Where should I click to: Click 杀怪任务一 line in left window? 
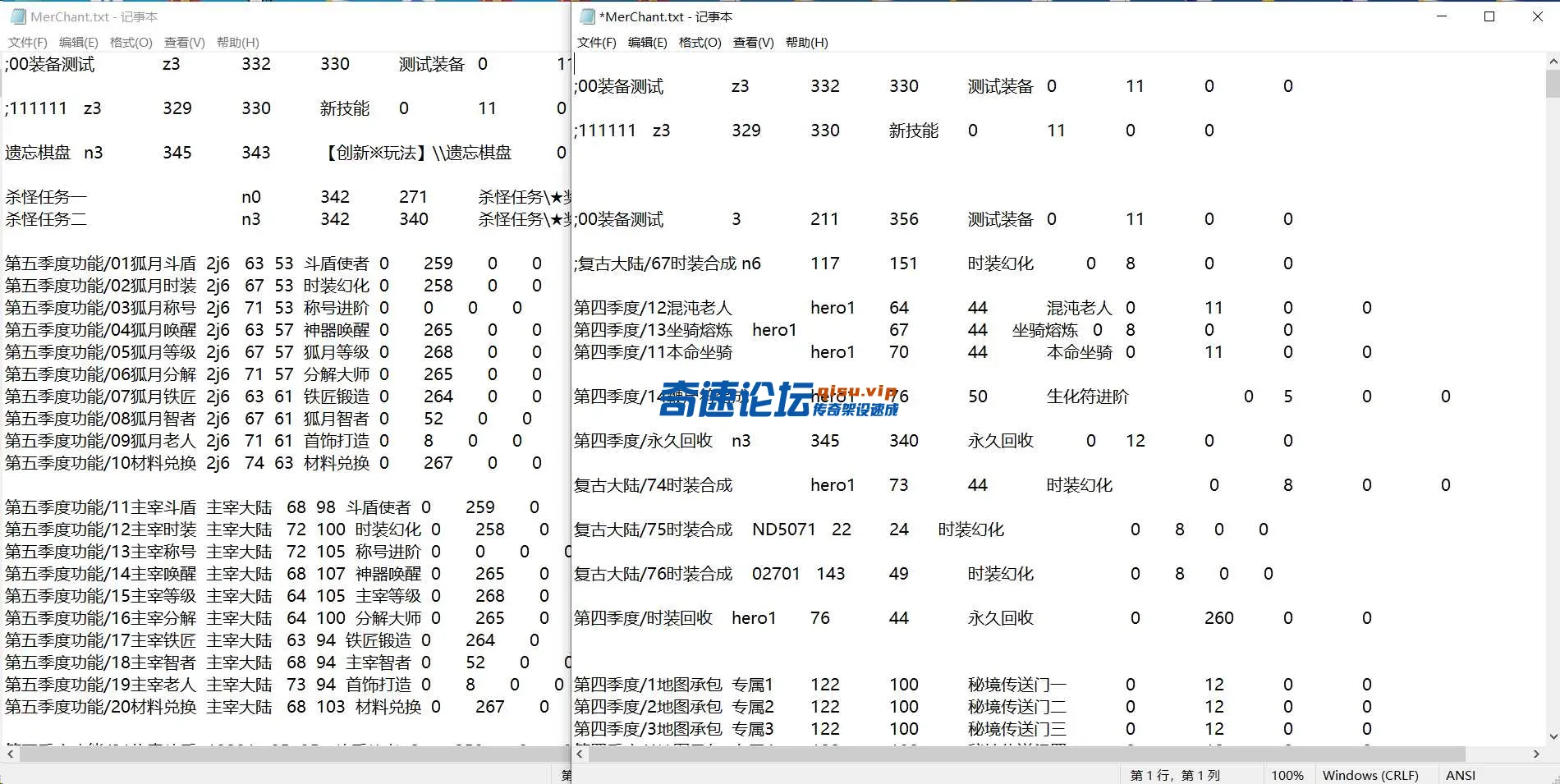click(x=46, y=197)
